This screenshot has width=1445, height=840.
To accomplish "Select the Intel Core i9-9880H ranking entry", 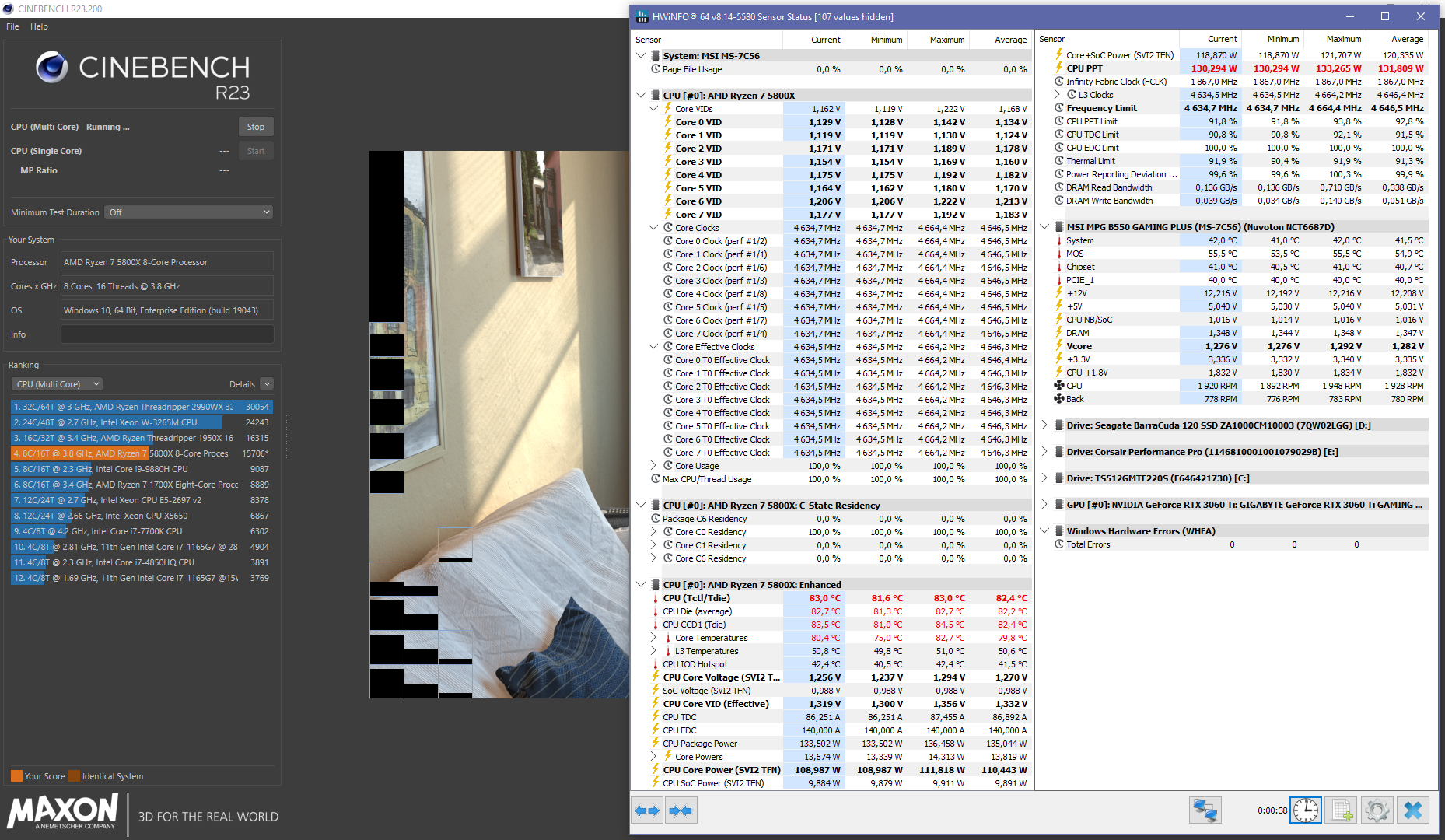I will coord(142,469).
